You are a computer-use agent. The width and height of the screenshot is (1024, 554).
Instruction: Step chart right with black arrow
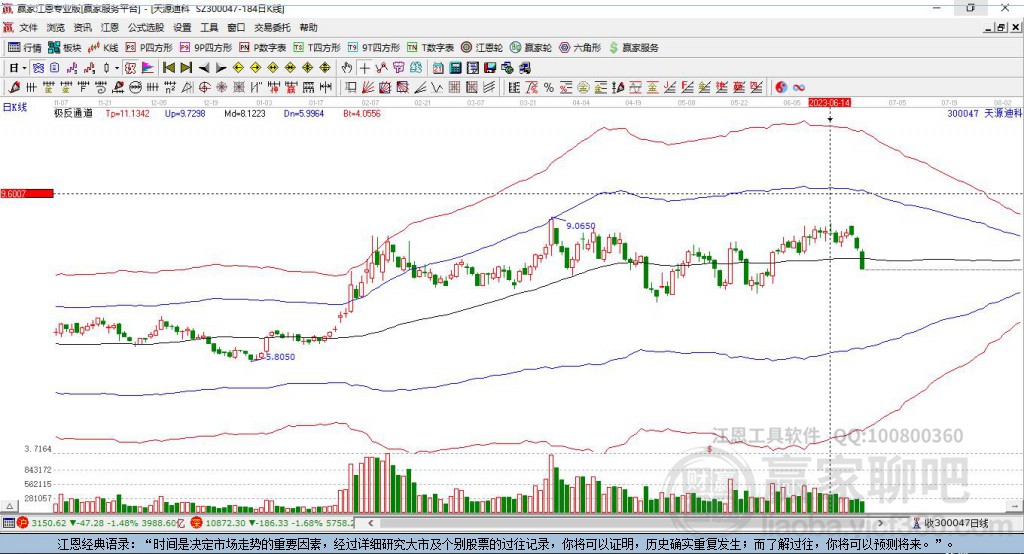221,68
